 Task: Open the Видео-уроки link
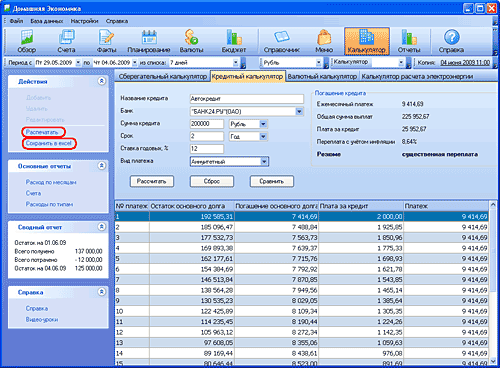point(42,319)
